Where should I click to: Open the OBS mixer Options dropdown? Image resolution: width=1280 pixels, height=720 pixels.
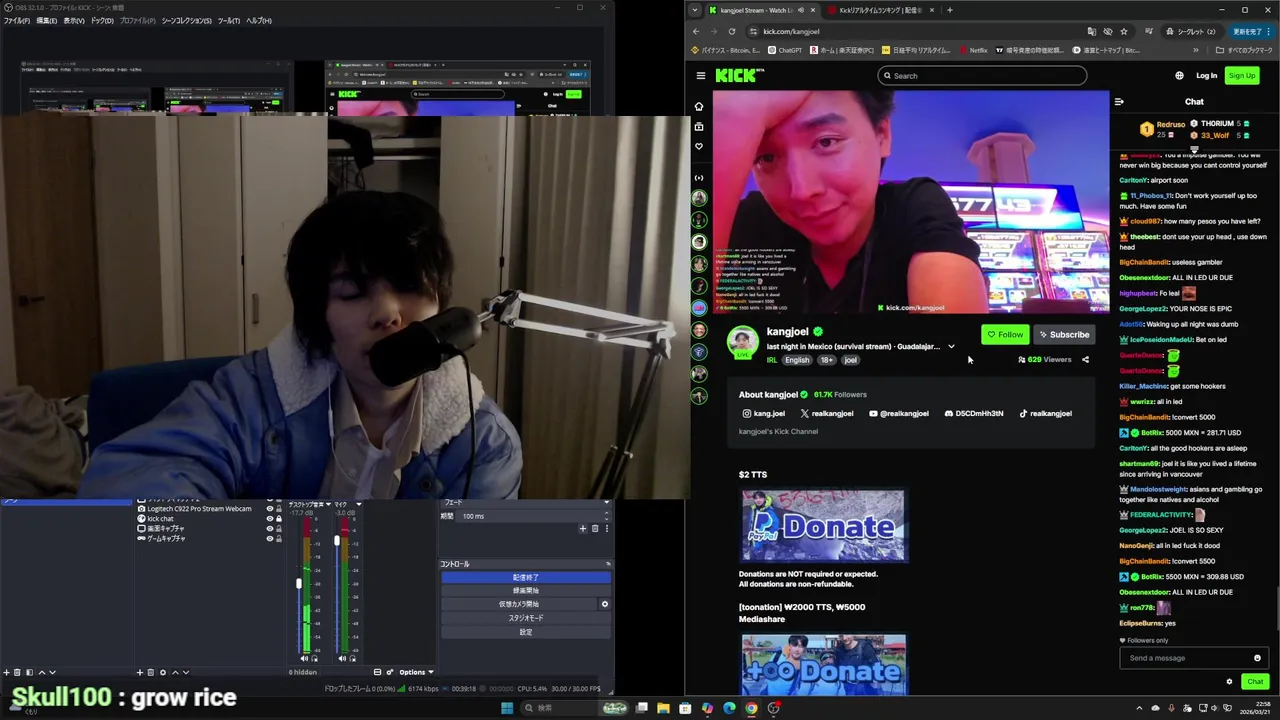416,672
